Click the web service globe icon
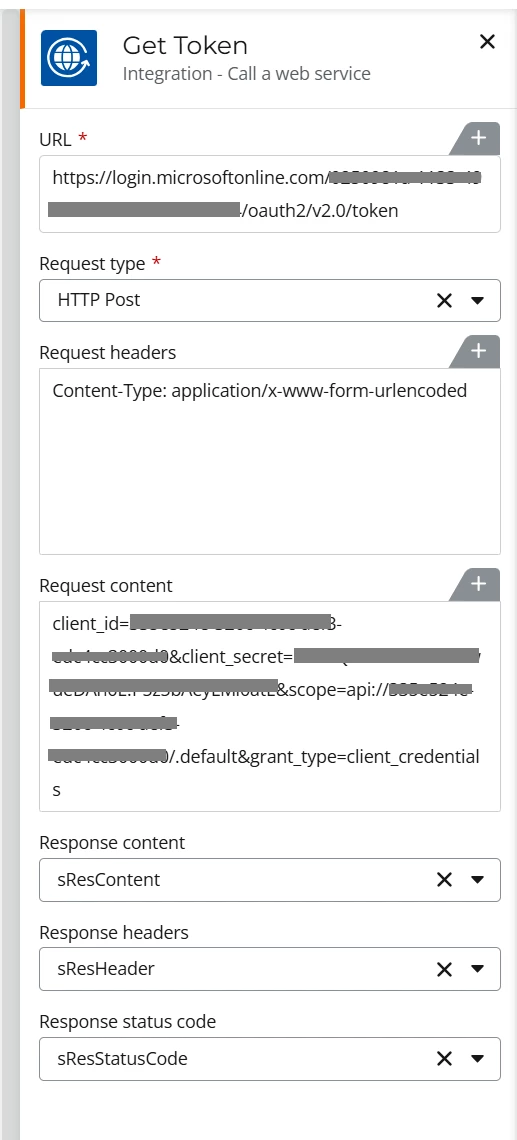 pos(69,57)
